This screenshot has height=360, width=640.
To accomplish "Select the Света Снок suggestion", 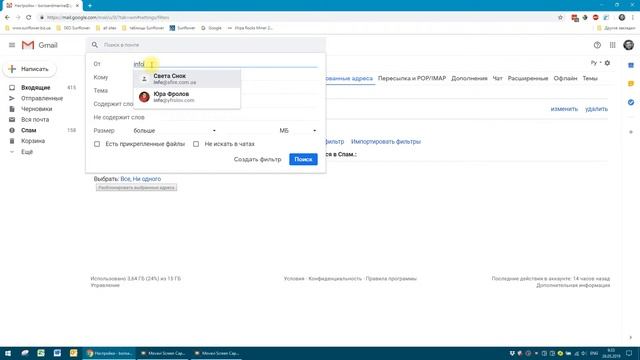I will click(x=187, y=79).
